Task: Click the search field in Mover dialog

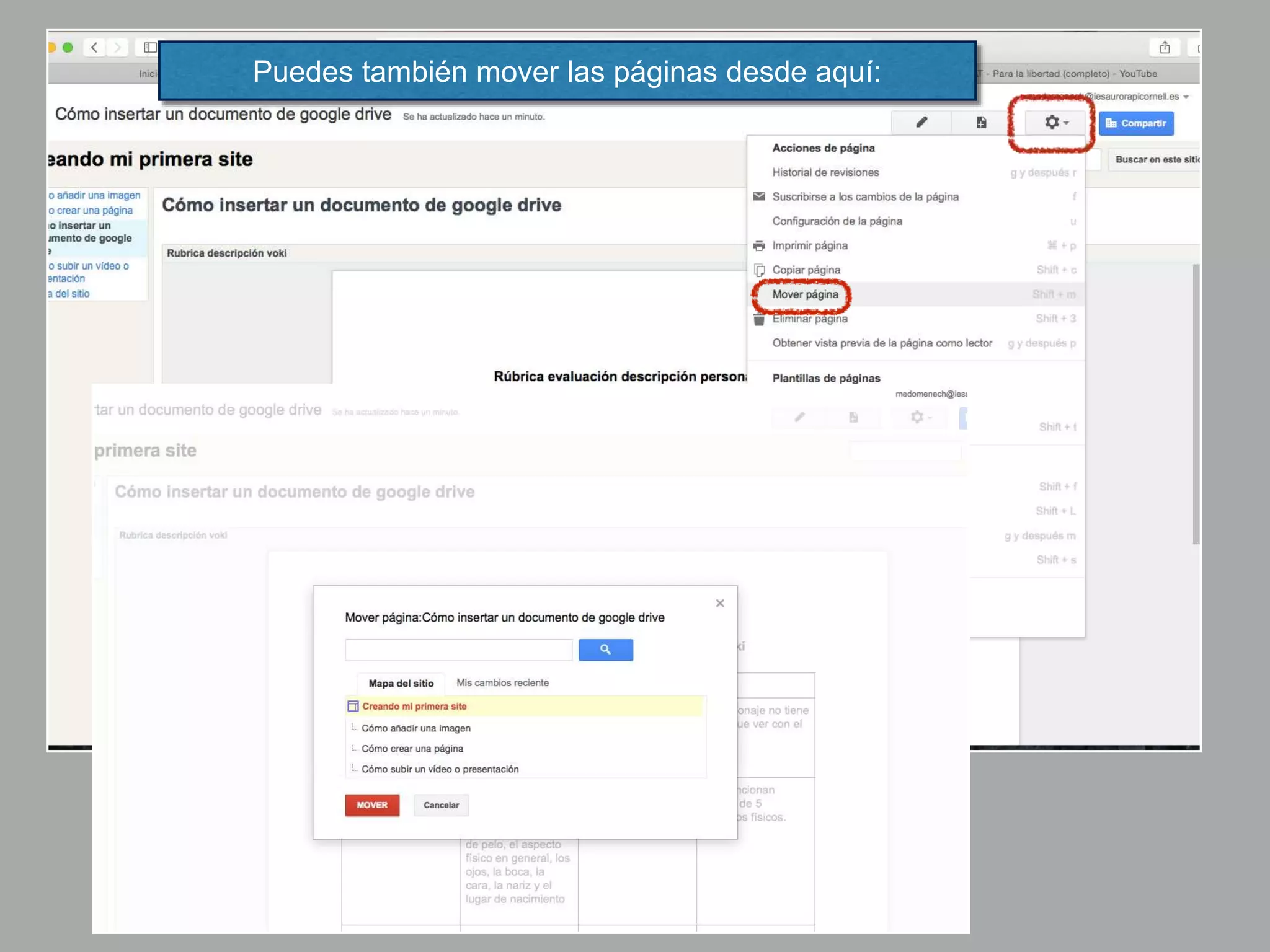Action: (x=459, y=650)
